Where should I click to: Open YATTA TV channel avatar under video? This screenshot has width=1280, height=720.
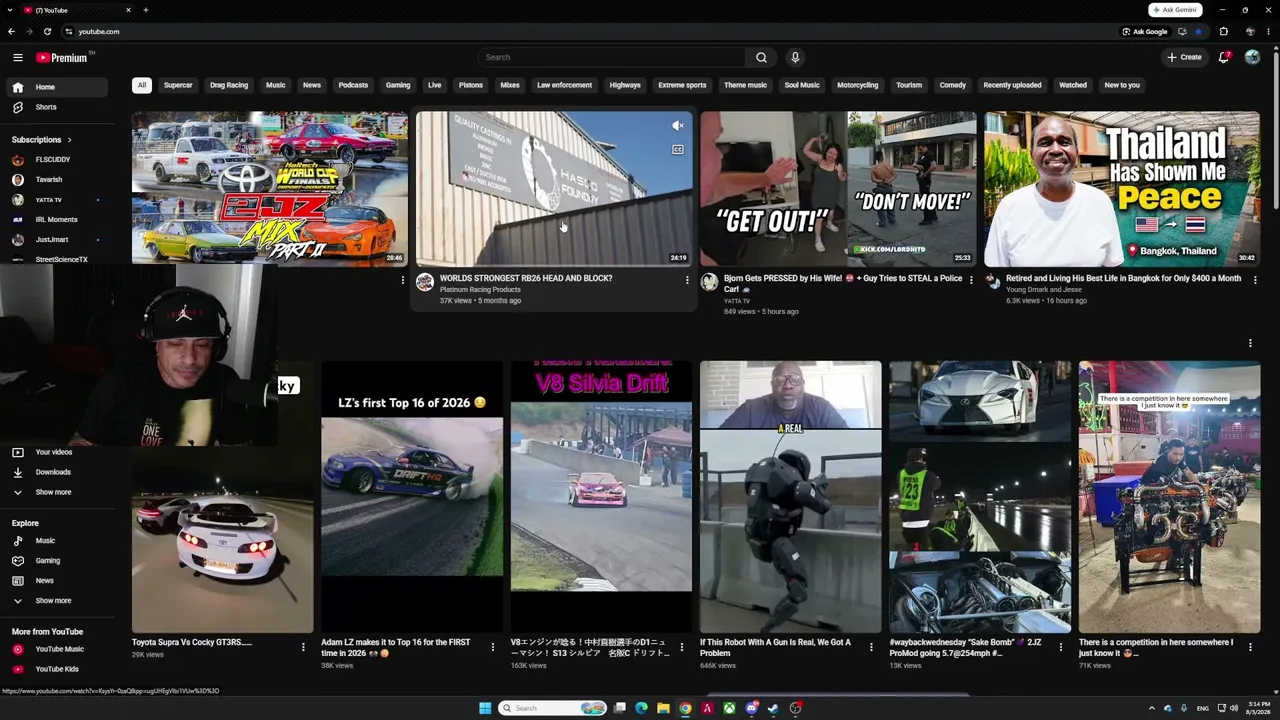pos(709,283)
